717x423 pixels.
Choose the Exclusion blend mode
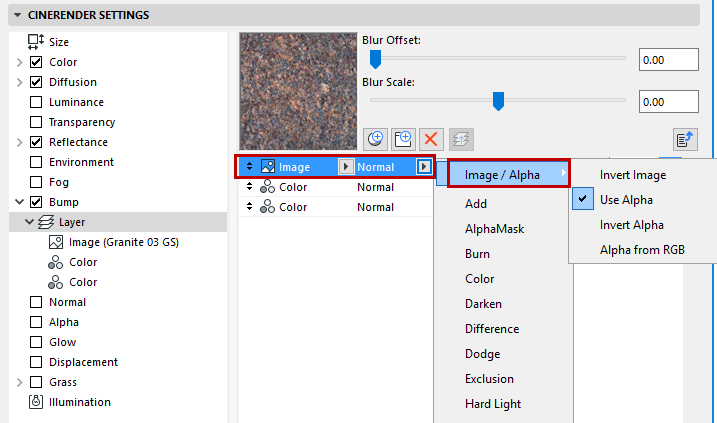click(489, 379)
